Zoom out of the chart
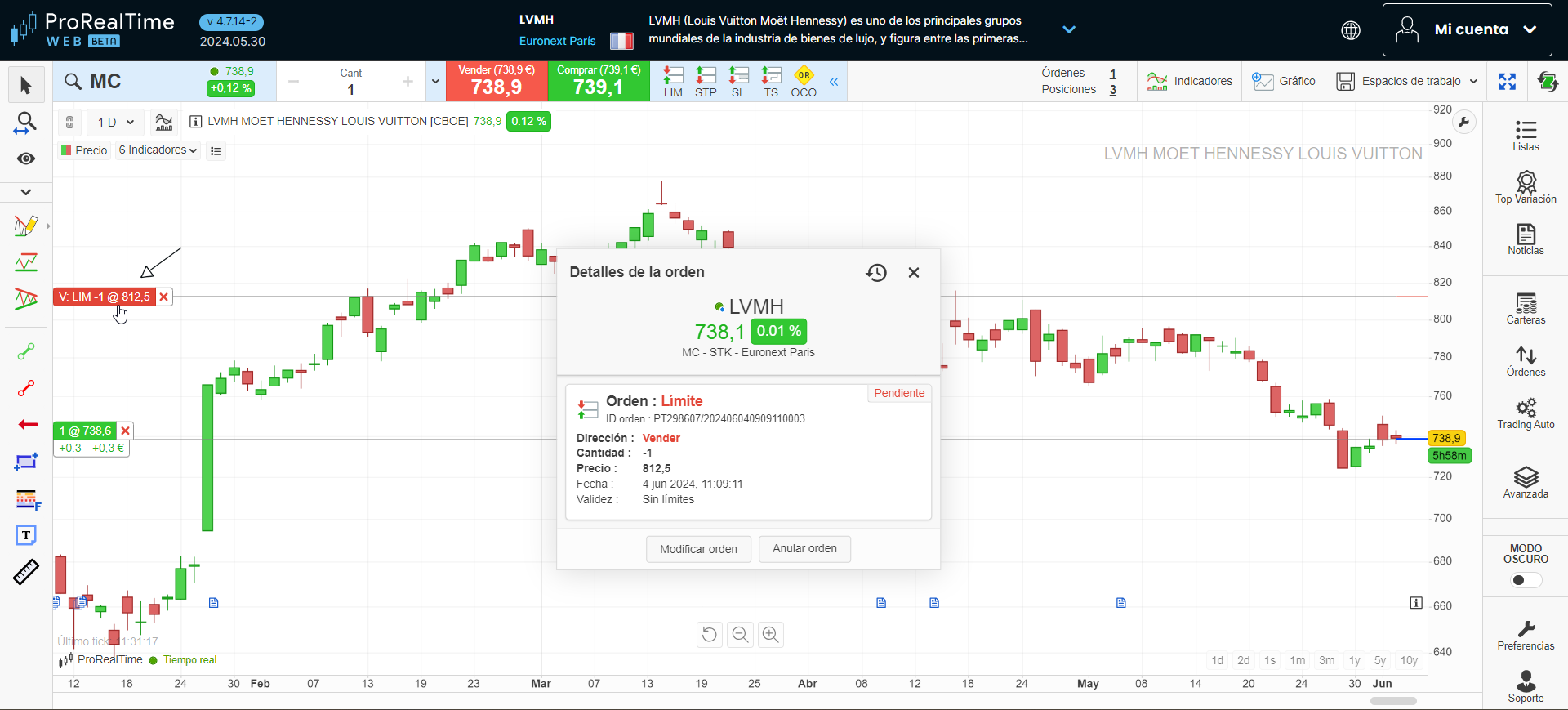This screenshot has height=710, width=1568. click(740, 635)
